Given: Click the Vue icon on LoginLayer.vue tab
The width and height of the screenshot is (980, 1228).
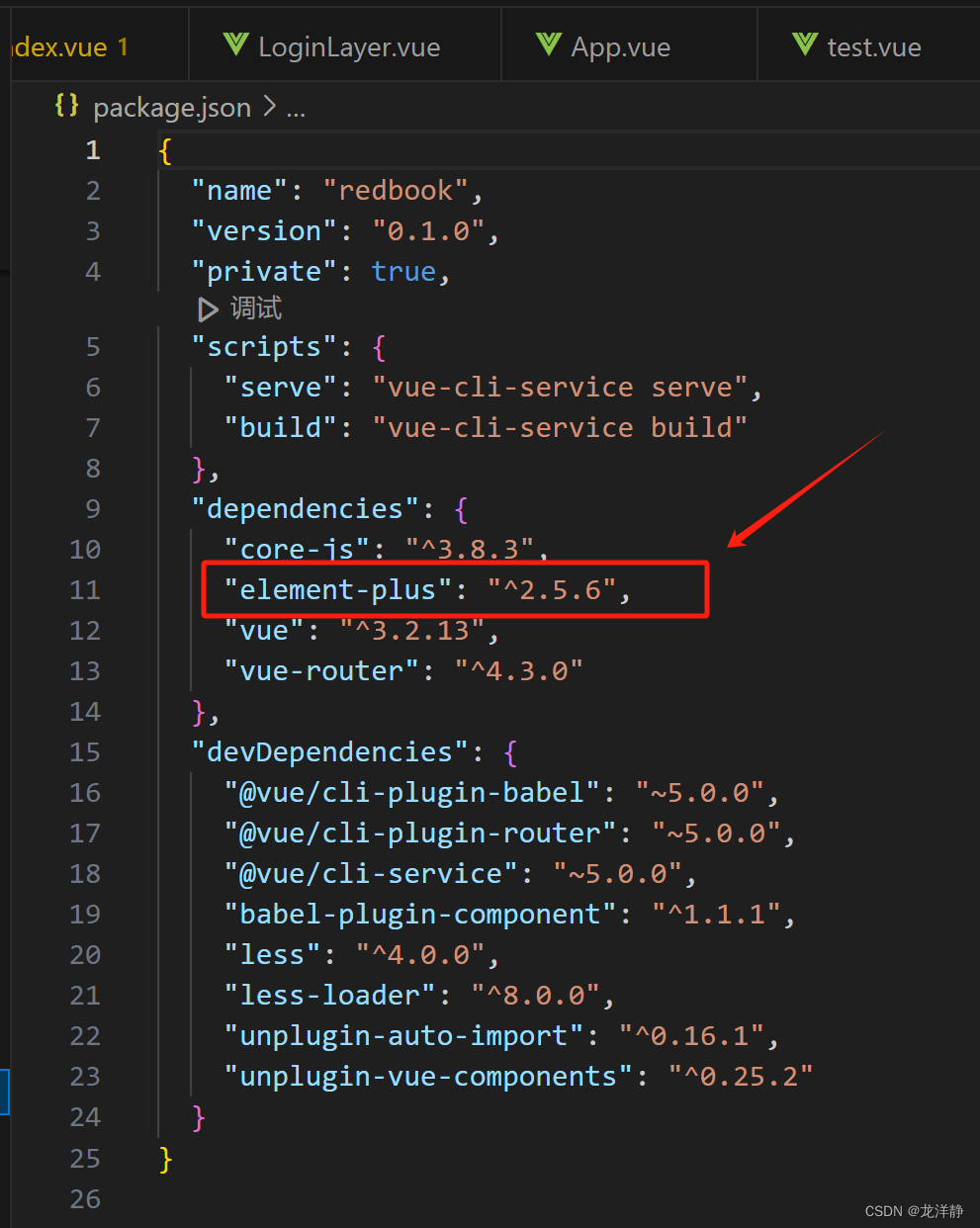Looking at the screenshot, I should click(x=235, y=44).
